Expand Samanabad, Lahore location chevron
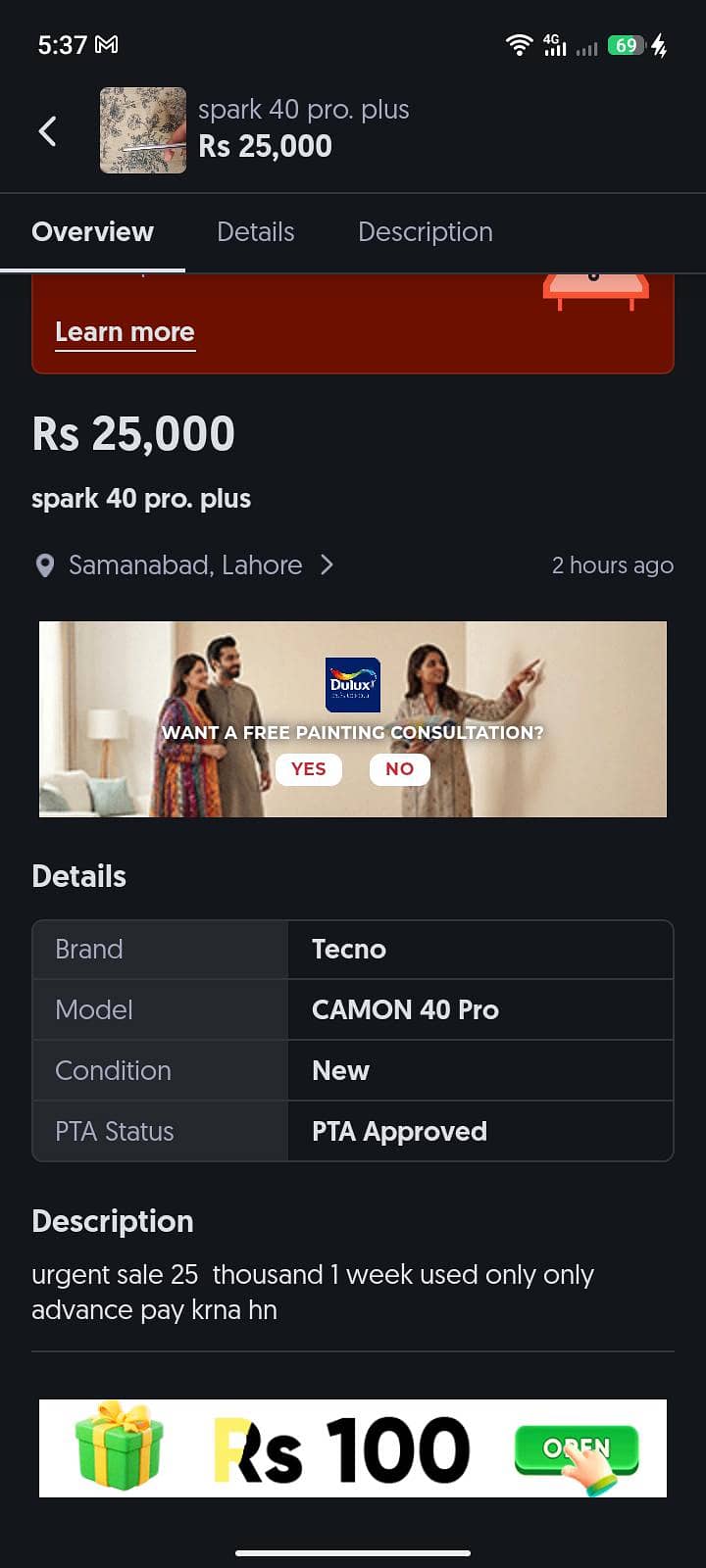The height and width of the screenshot is (1568, 706). 328,565
